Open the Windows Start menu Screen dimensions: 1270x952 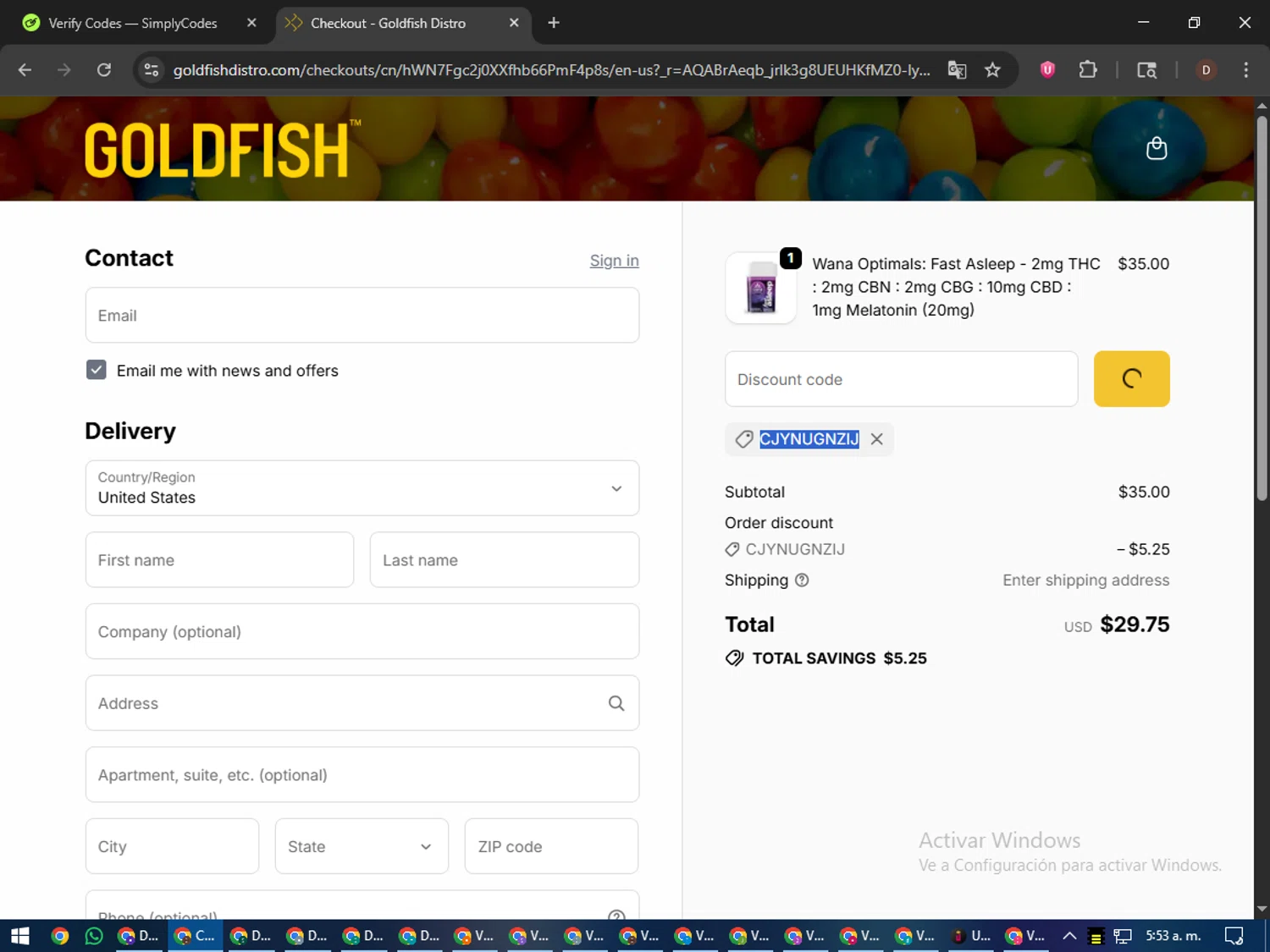[19, 936]
